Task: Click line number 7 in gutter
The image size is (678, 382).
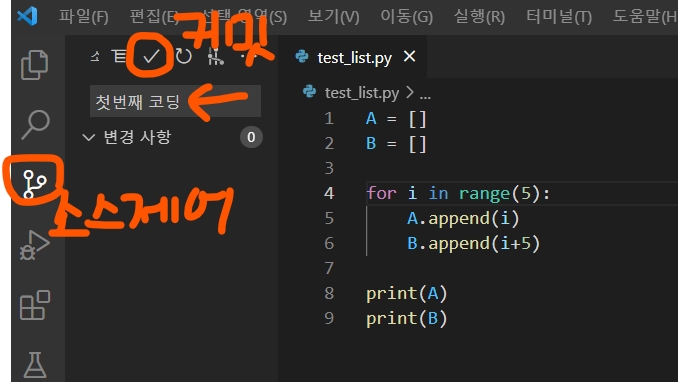Action: [329, 268]
